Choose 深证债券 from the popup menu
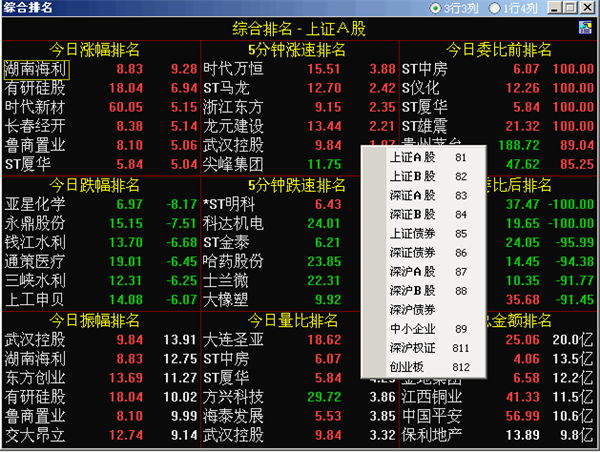This screenshot has width=600, height=452. tap(424, 253)
